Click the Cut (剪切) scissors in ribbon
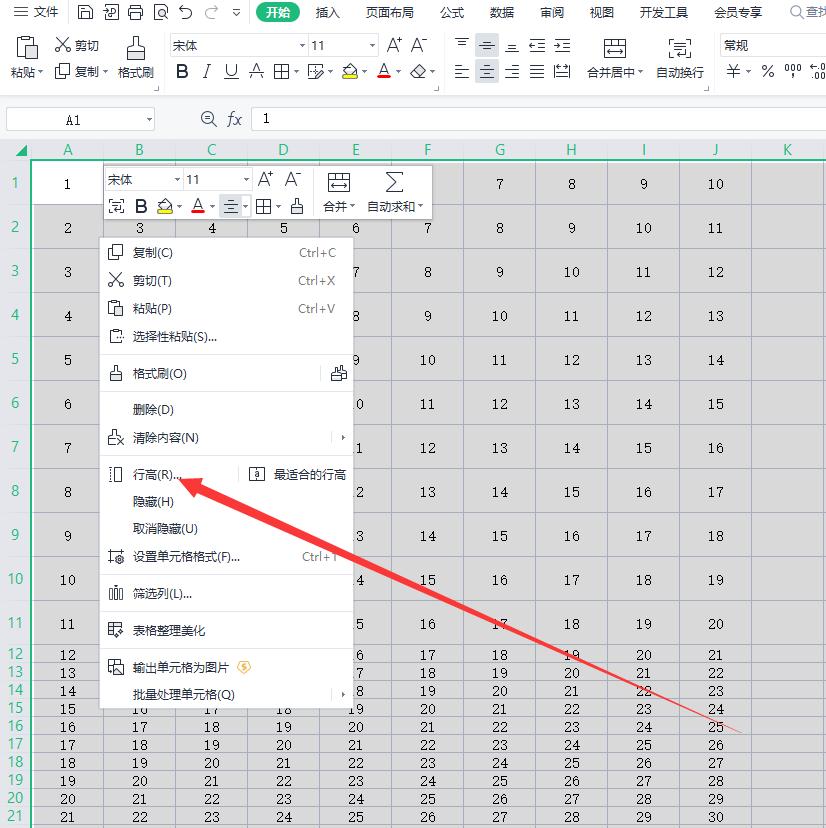This screenshot has width=826, height=828. coord(63,45)
